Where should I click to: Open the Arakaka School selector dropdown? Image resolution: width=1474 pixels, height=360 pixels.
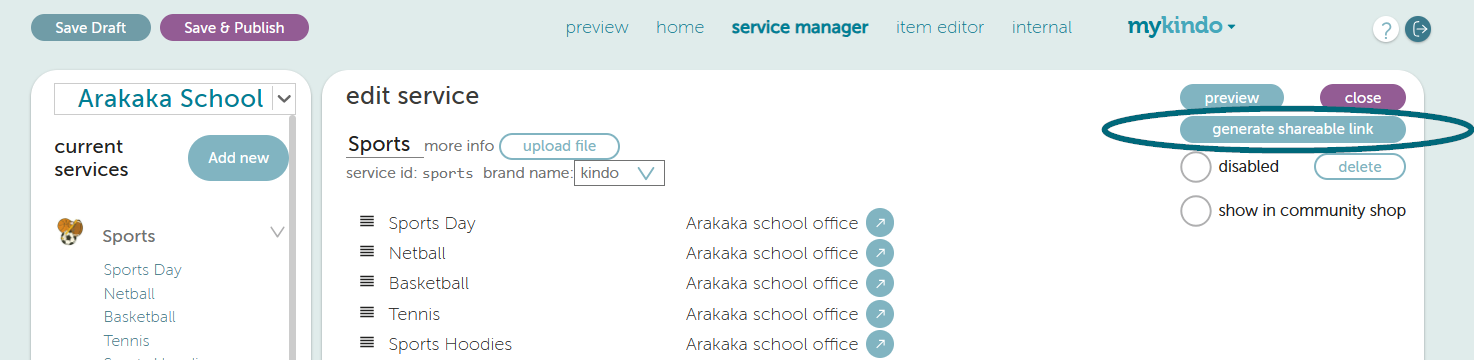(284, 98)
